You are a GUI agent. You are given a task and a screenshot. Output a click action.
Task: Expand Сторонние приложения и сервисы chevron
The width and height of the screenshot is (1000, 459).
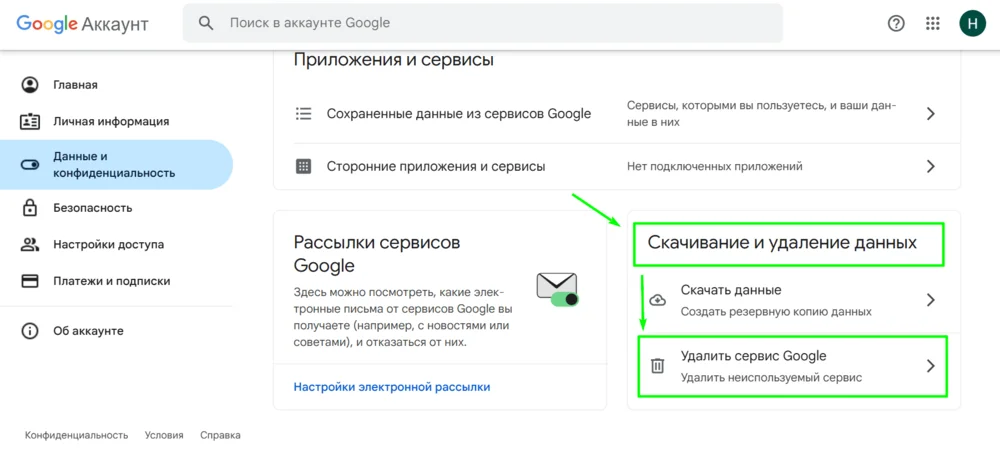coord(930,166)
